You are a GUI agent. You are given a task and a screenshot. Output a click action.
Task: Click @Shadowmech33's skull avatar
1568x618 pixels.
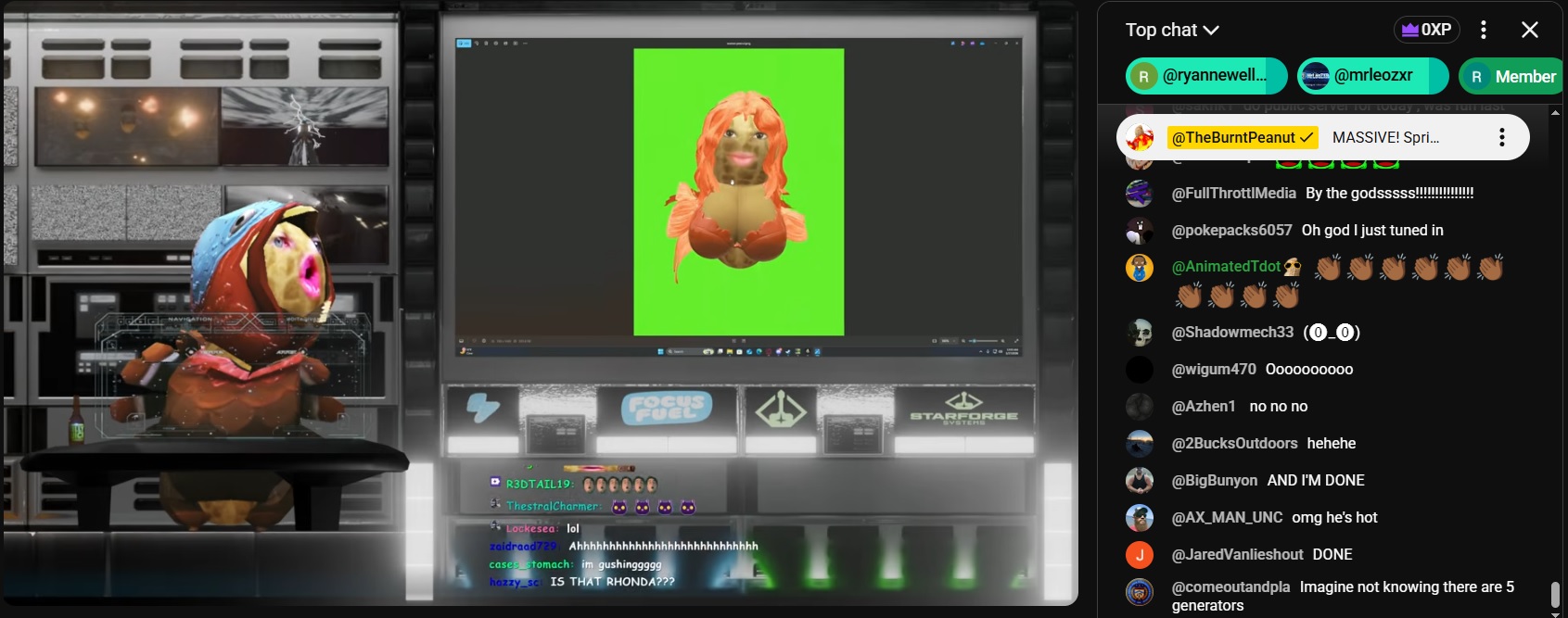pos(1140,332)
